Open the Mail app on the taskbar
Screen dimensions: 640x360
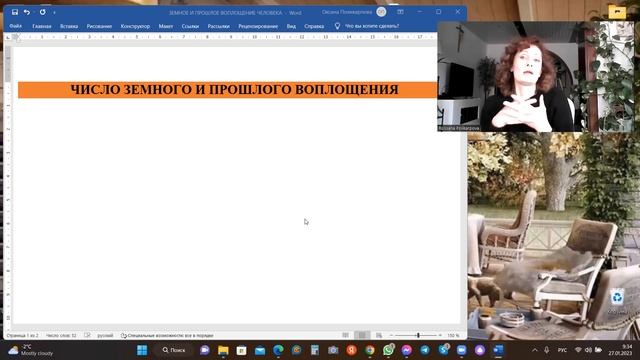click(x=260, y=350)
